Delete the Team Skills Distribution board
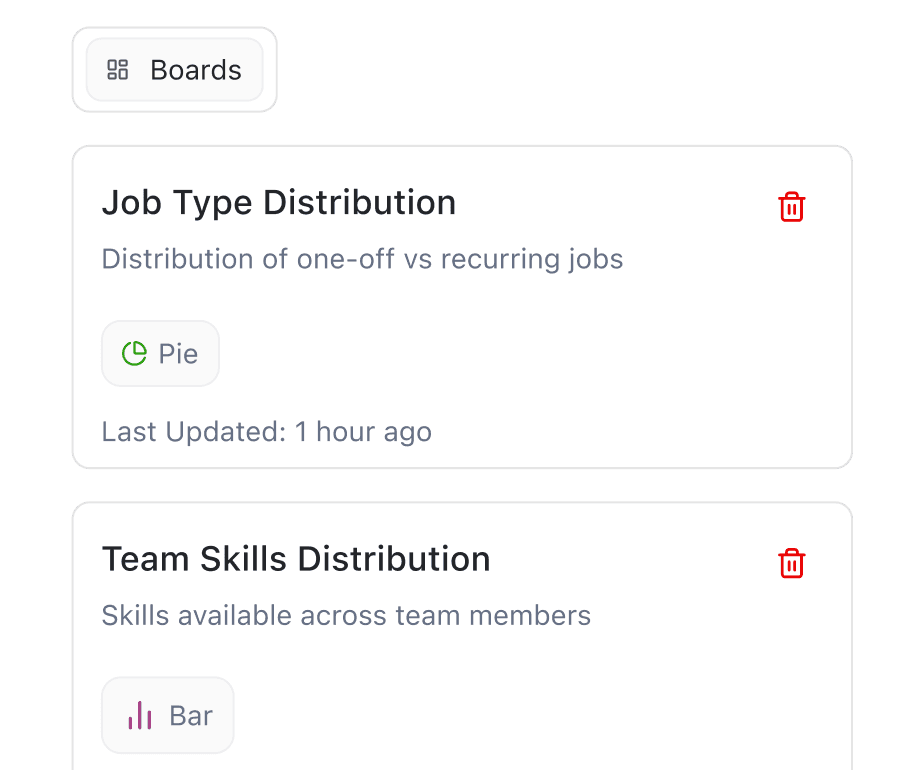The width and height of the screenshot is (924, 770). [791, 563]
